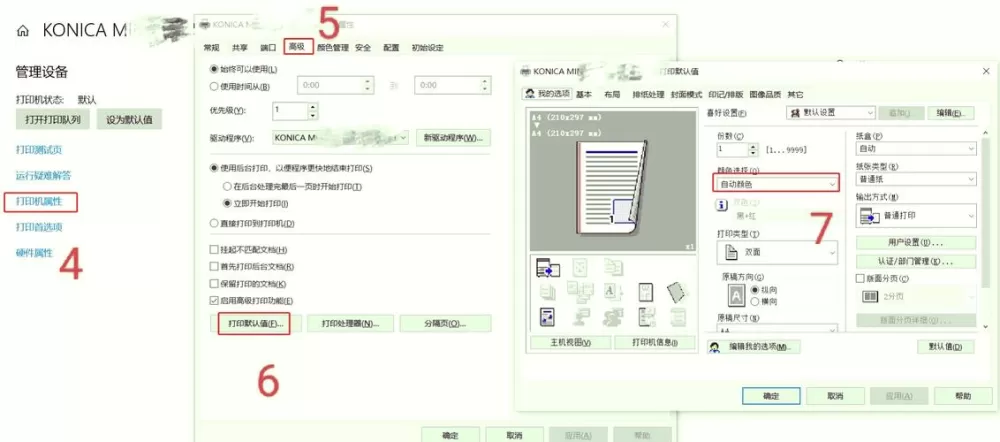Open 基本 tab in 打印默认值 window
Screen dimensions: 1000x442
(584, 94)
